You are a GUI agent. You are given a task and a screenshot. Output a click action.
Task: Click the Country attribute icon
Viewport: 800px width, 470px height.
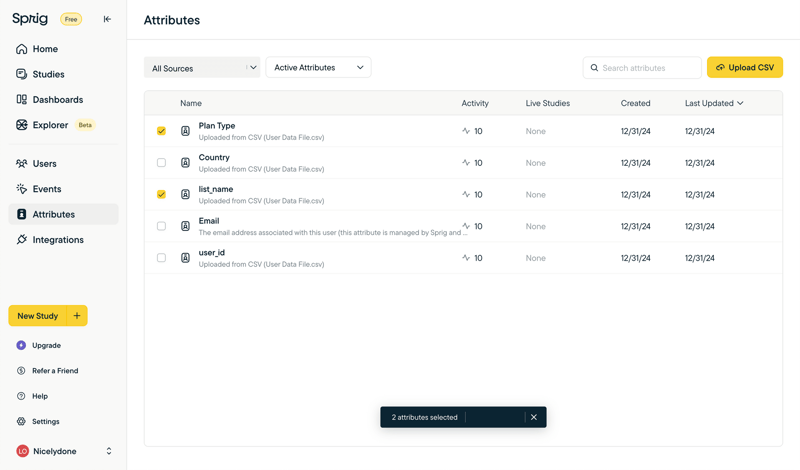pos(186,163)
